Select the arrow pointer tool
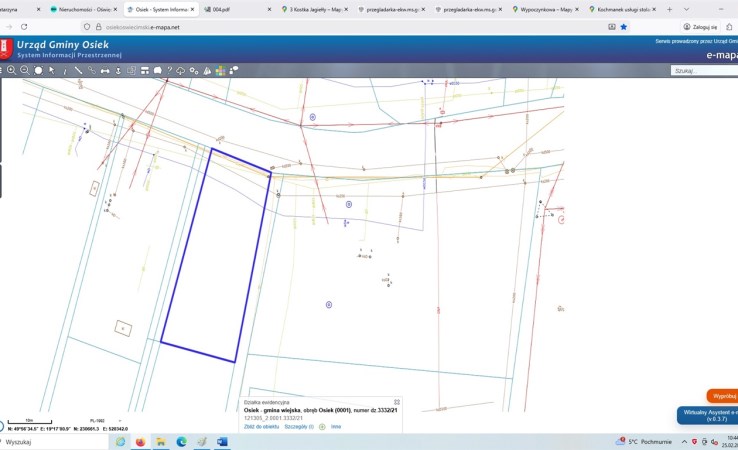Image resolution: width=738 pixels, height=450 pixels. [51, 70]
